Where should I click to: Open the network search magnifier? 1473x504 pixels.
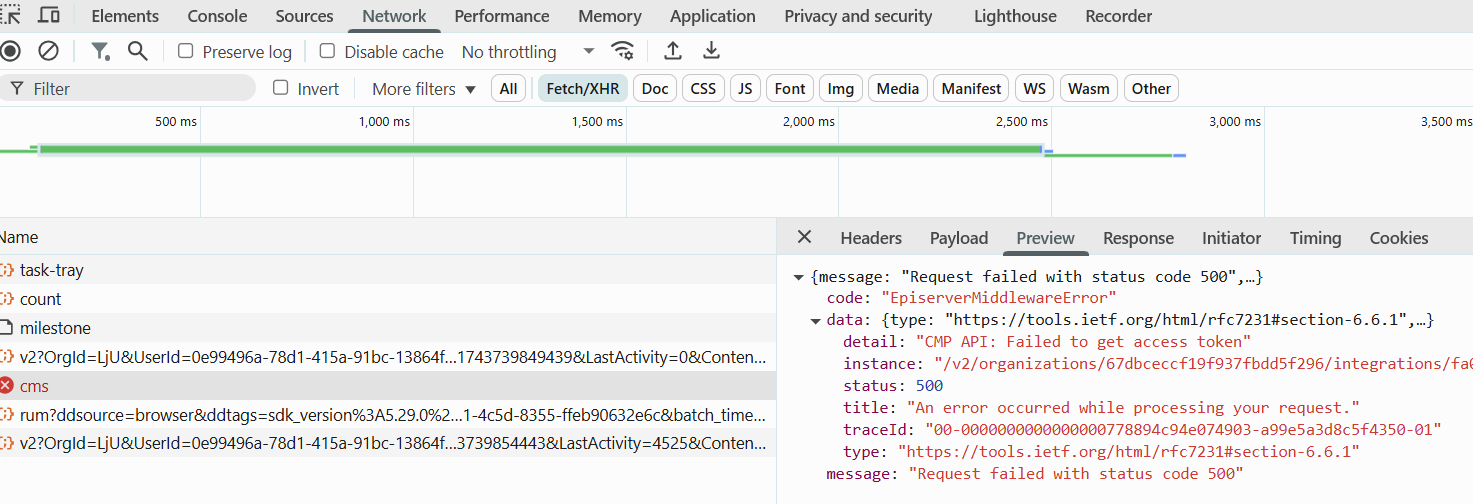point(138,51)
